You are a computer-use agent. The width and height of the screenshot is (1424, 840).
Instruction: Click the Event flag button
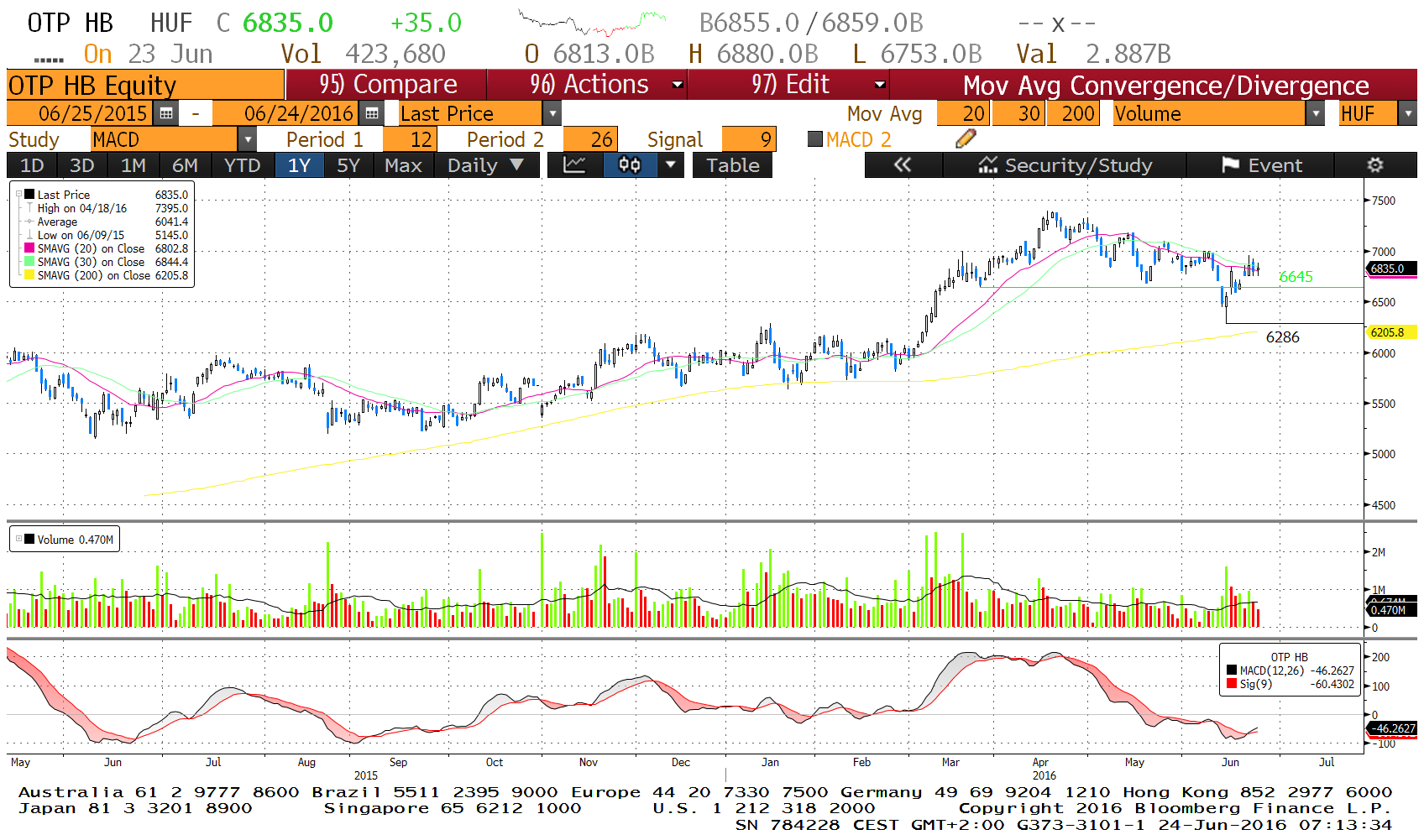pyautogui.click(x=1261, y=165)
